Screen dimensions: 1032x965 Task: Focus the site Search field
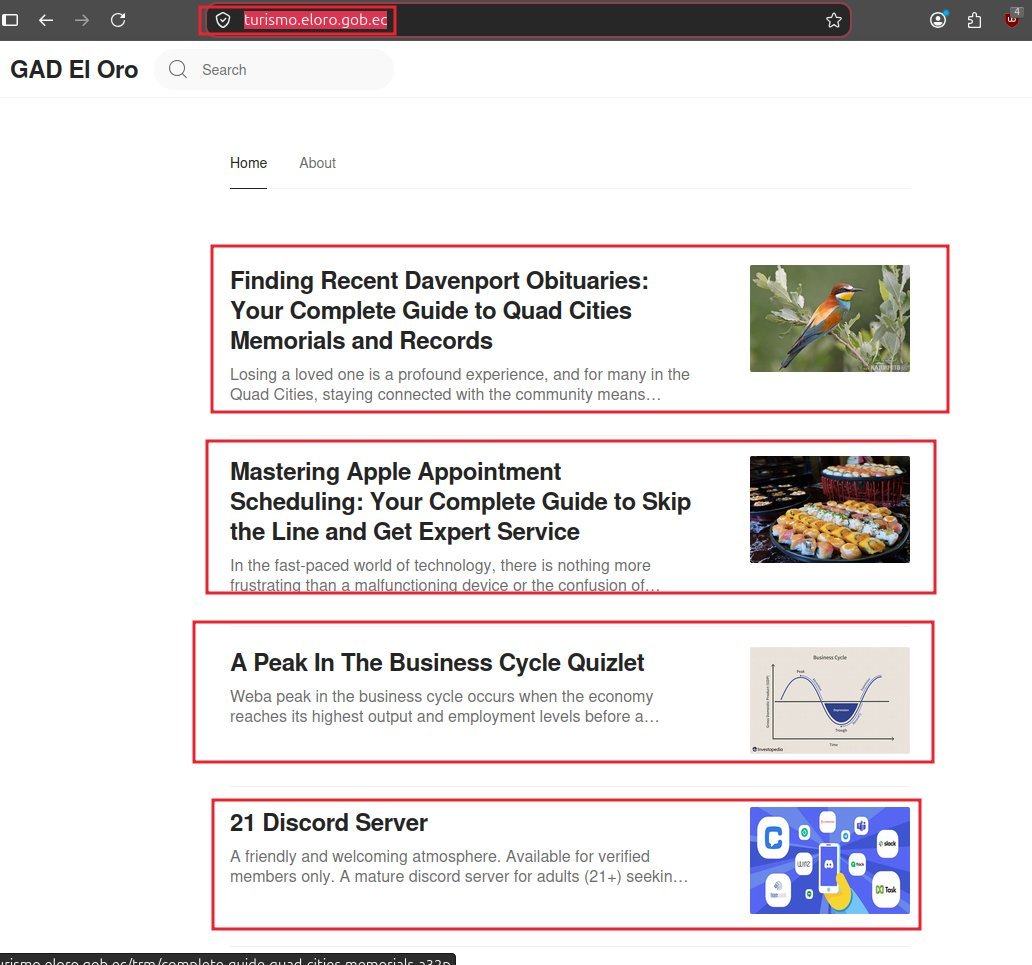(274, 70)
